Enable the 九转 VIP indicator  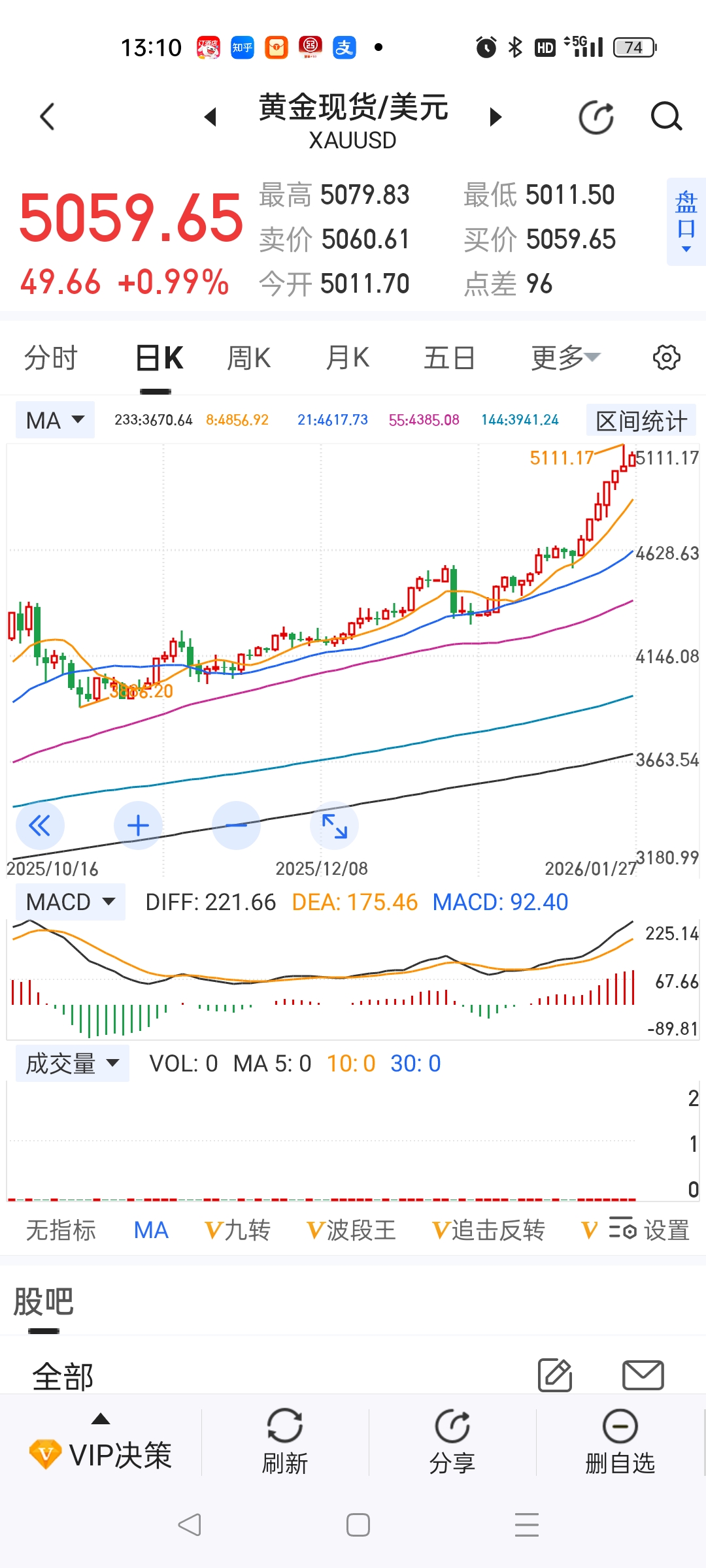[x=238, y=1230]
